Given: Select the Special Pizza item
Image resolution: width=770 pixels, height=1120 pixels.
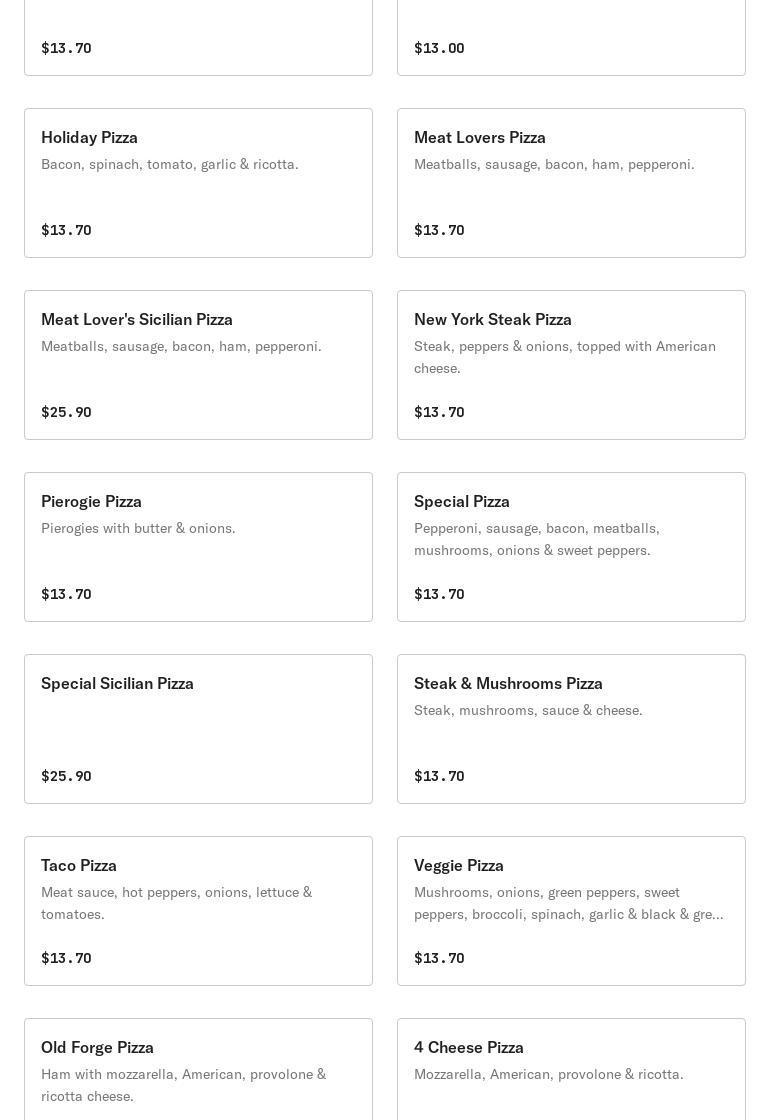Looking at the screenshot, I should [x=571, y=547].
